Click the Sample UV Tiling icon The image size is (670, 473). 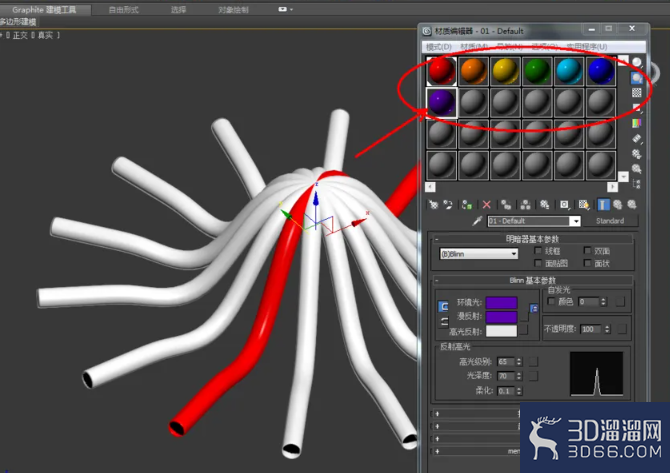(637, 108)
